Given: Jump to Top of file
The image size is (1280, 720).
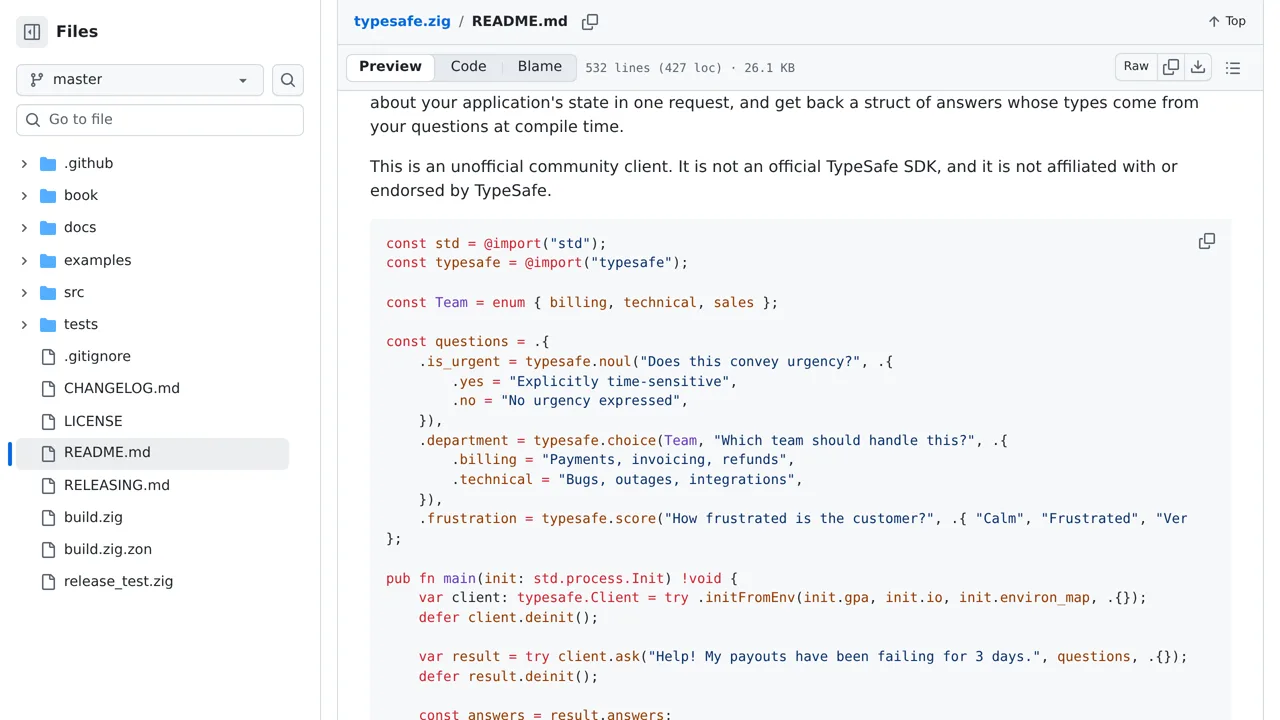Looking at the screenshot, I should coord(1227,21).
